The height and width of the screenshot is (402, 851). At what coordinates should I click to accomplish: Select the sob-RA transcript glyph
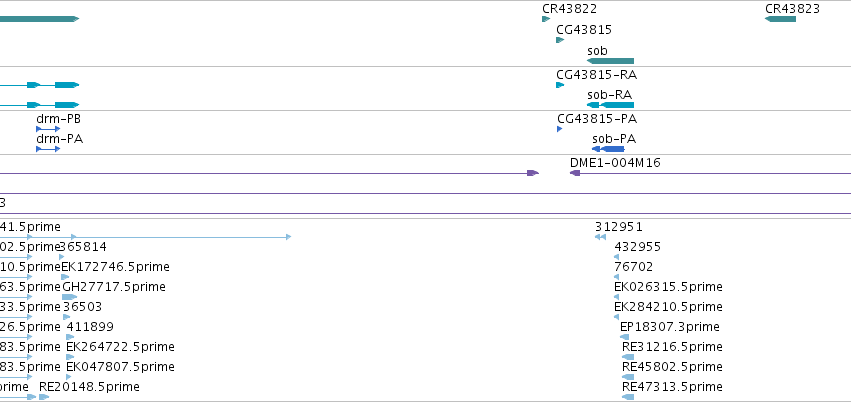pyautogui.click(x=610, y=105)
